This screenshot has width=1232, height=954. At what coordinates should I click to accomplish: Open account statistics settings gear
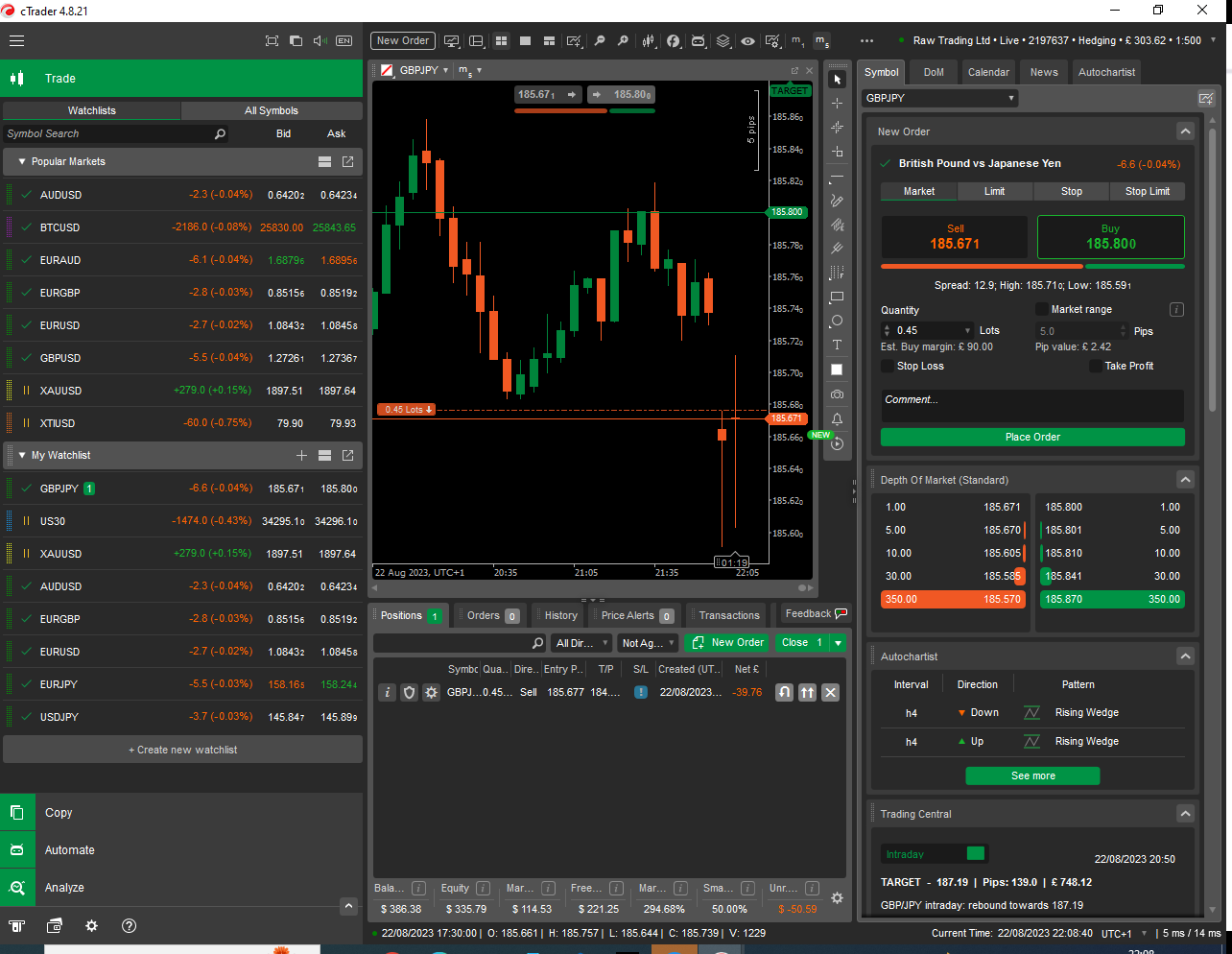click(837, 897)
